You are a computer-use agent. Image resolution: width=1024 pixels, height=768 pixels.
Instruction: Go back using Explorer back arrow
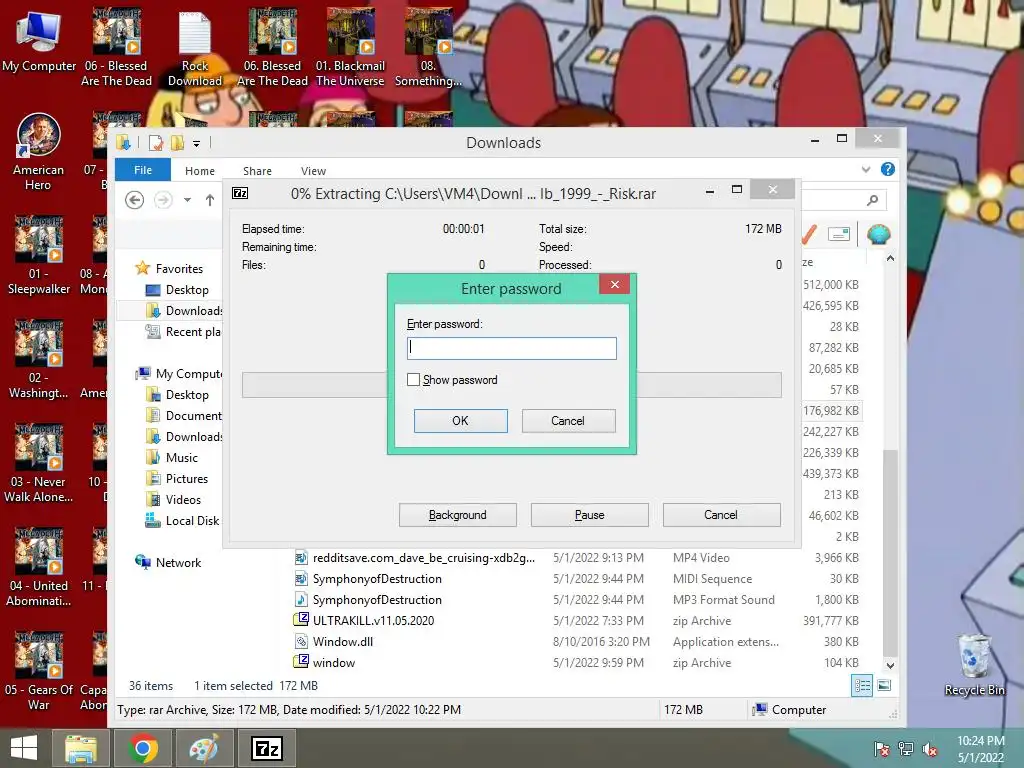point(135,200)
